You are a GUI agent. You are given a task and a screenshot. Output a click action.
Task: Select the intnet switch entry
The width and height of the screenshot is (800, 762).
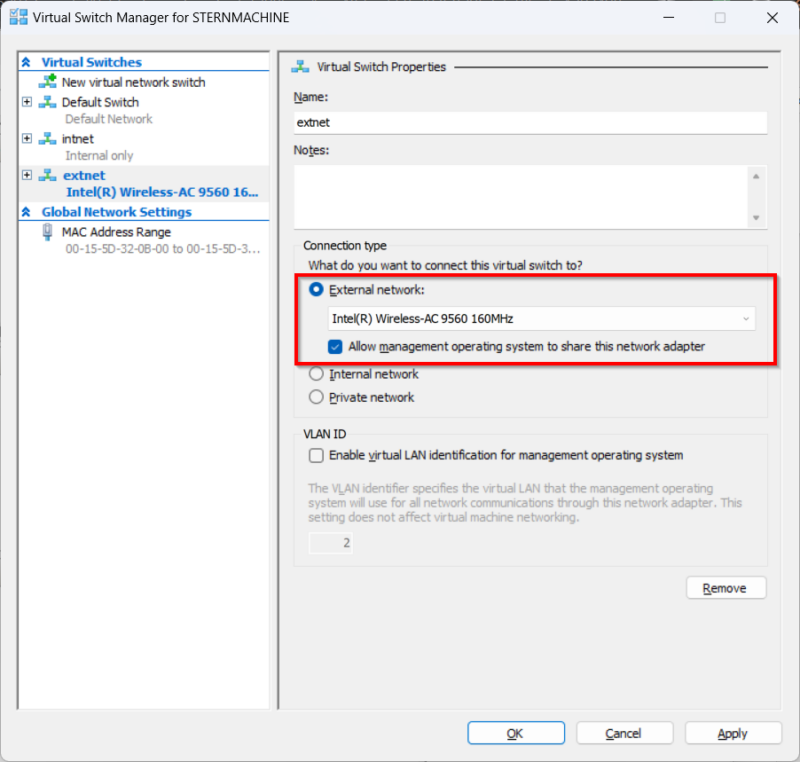[78, 139]
